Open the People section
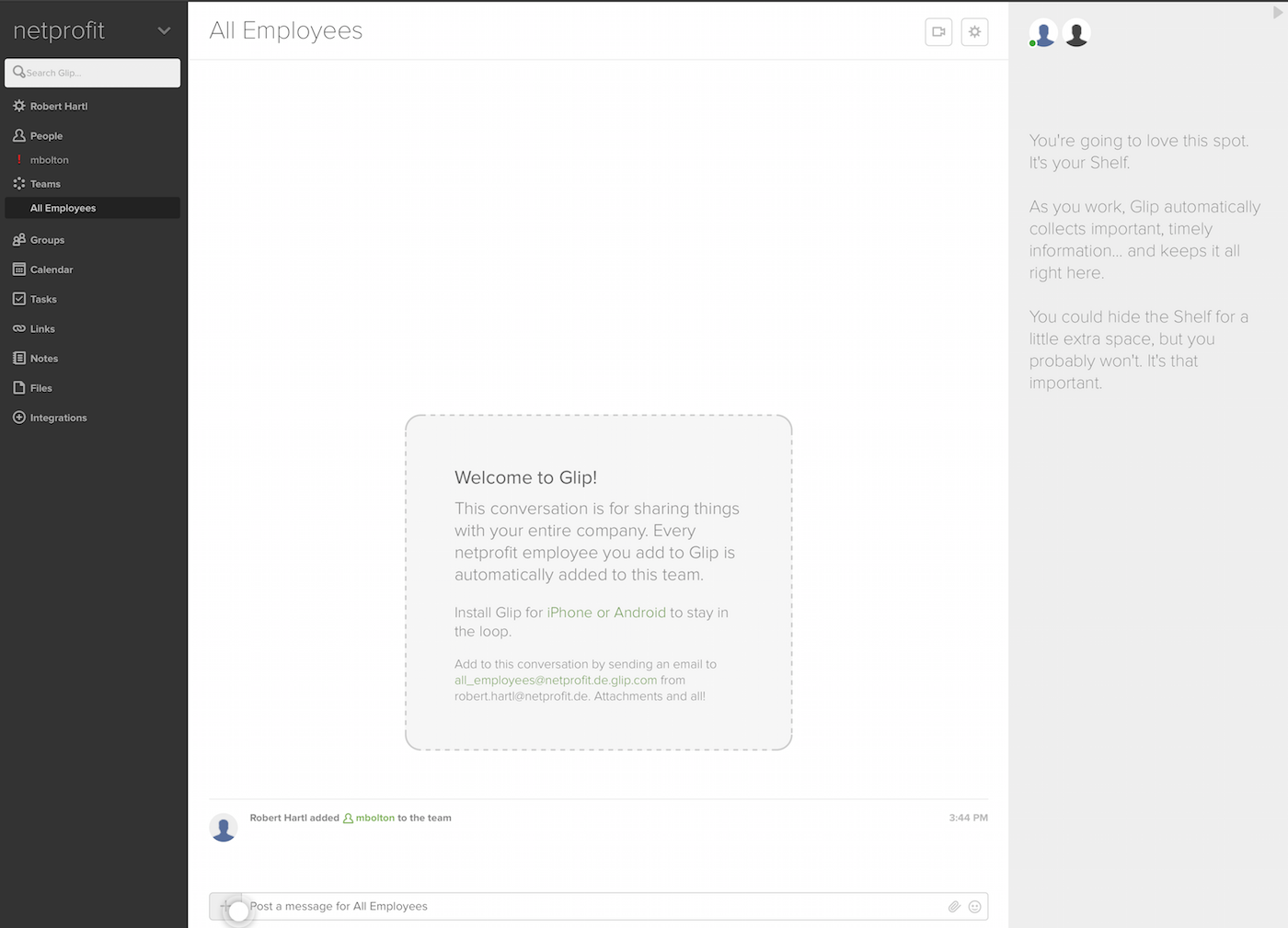 pos(46,135)
